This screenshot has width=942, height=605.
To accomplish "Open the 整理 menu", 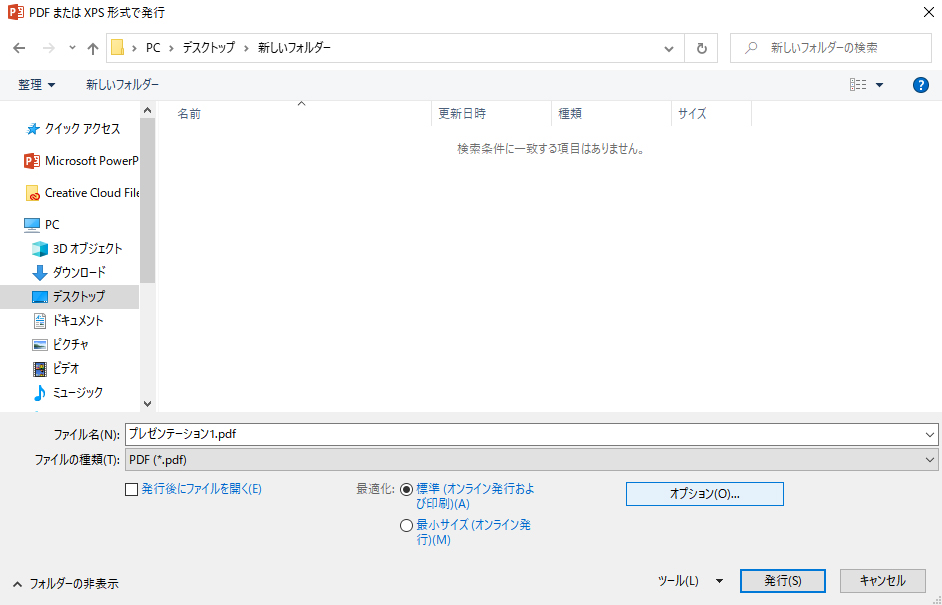I will [37, 85].
